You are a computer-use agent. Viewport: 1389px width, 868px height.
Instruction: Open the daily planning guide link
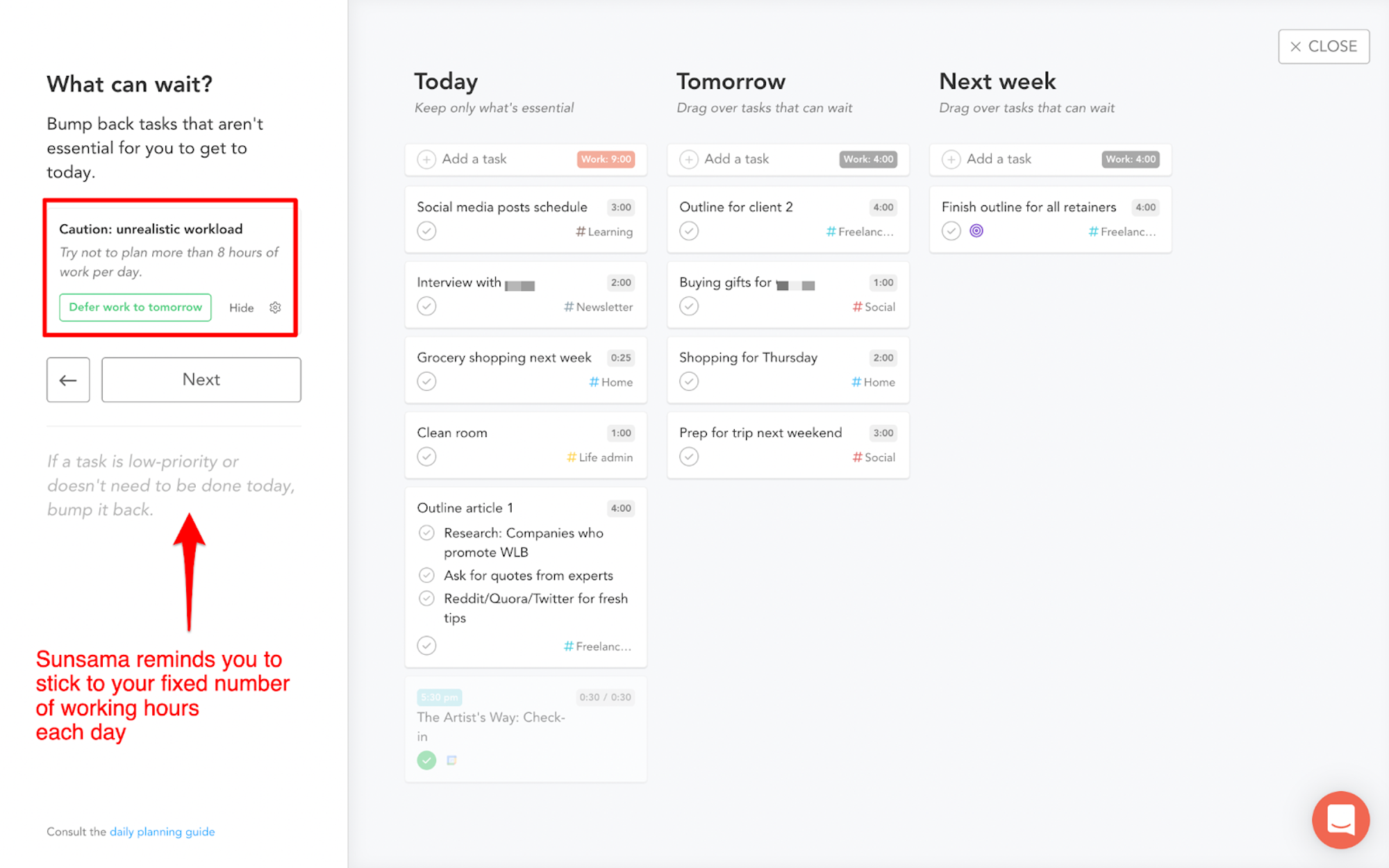(163, 832)
